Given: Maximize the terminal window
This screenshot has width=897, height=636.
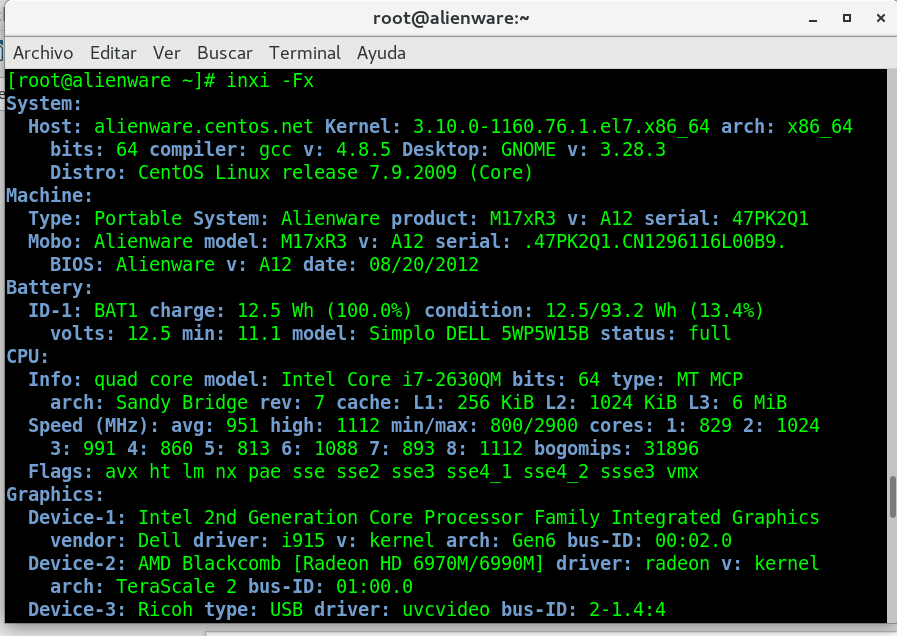Looking at the screenshot, I should pyautogui.click(x=846, y=17).
